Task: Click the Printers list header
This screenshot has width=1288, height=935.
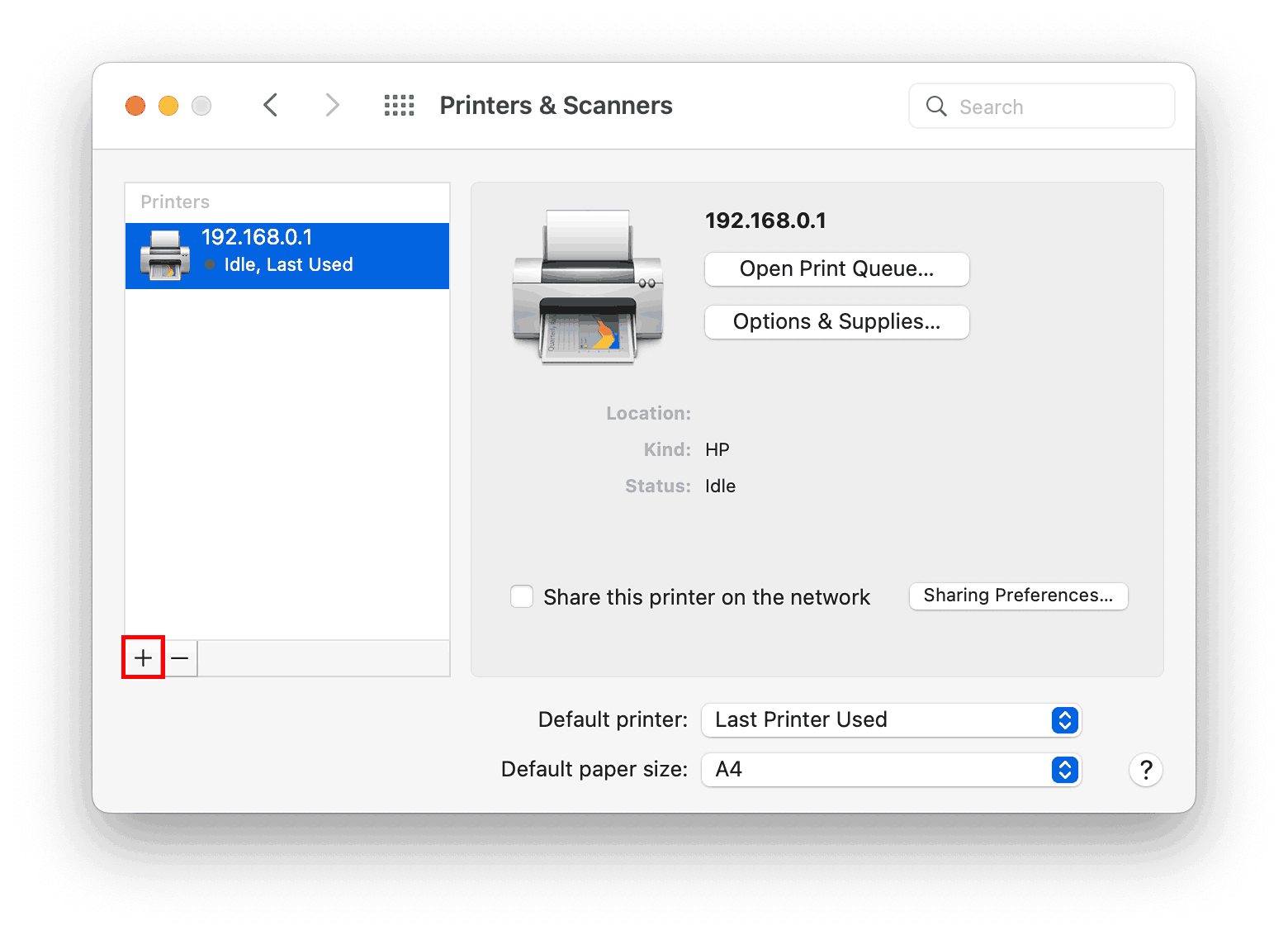Action: (174, 202)
